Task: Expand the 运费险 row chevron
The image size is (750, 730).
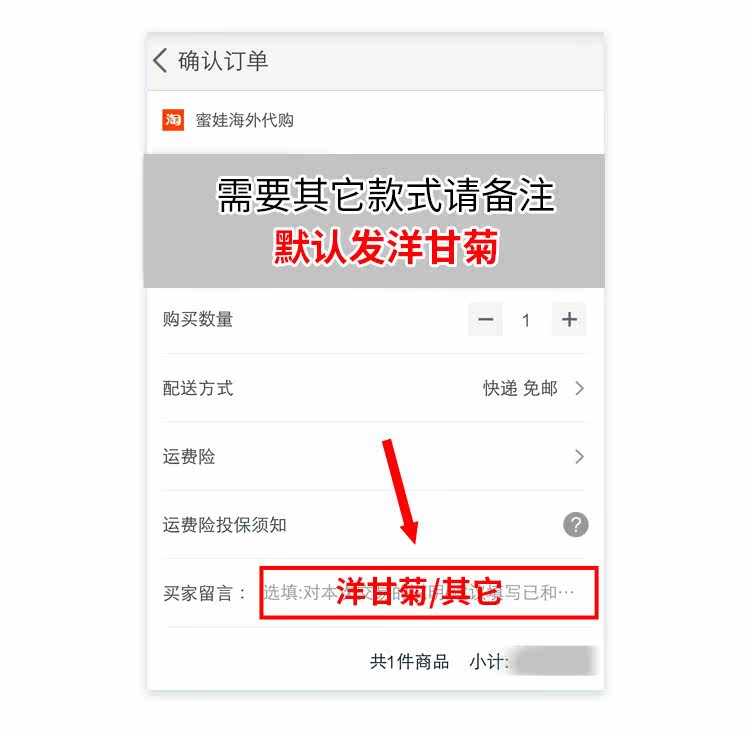Action: tap(579, 457)
